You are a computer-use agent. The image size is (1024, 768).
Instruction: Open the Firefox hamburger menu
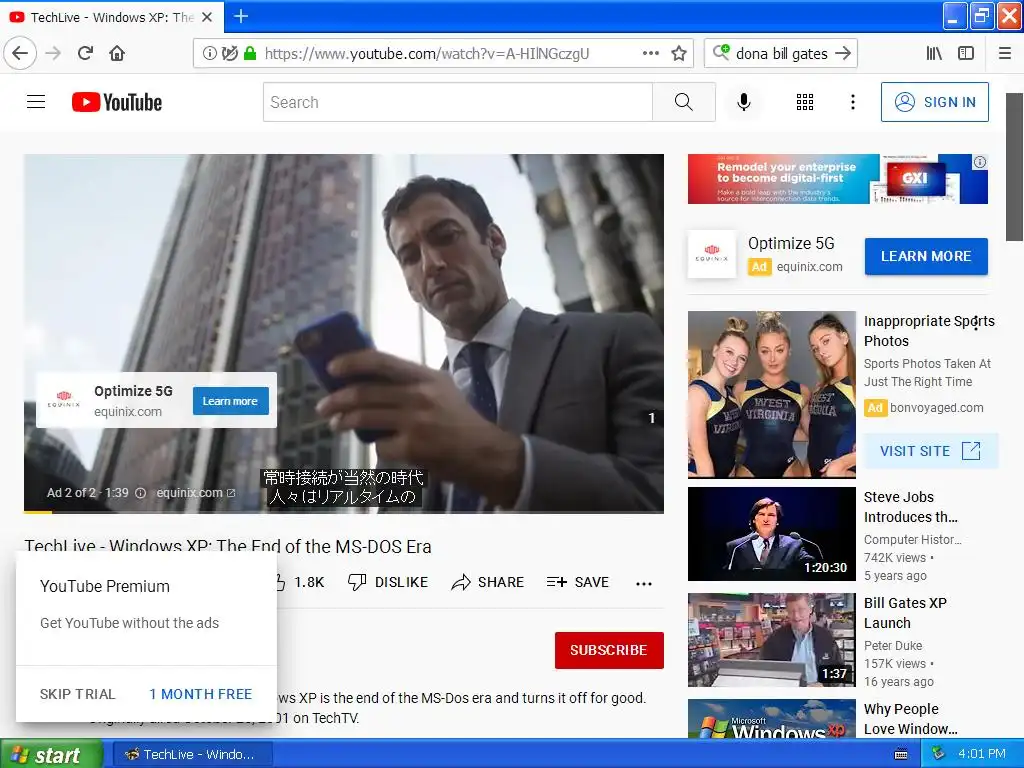[x=1005, y=53]
